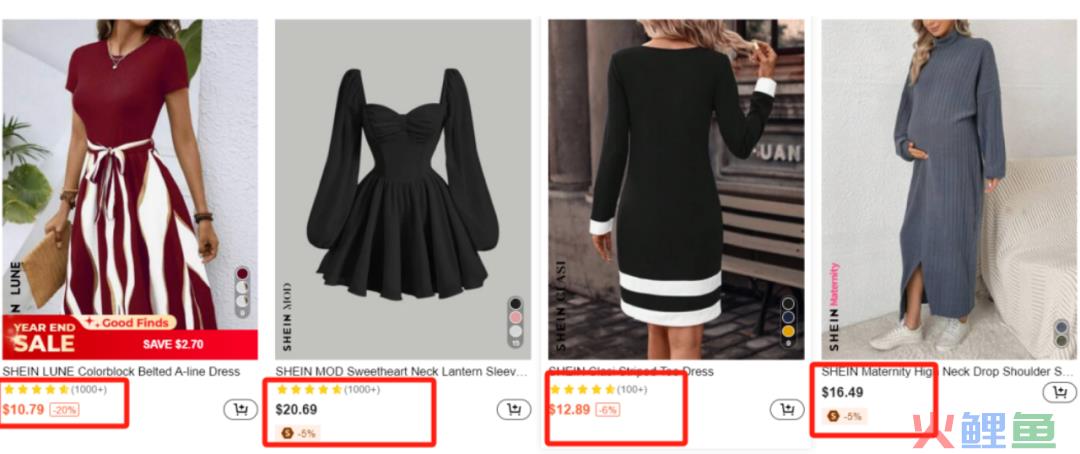Viewport: 1080px width, 454px height.
Task: Select the burgundy color swatch on A-line Dress
Action: coord(242,274)
